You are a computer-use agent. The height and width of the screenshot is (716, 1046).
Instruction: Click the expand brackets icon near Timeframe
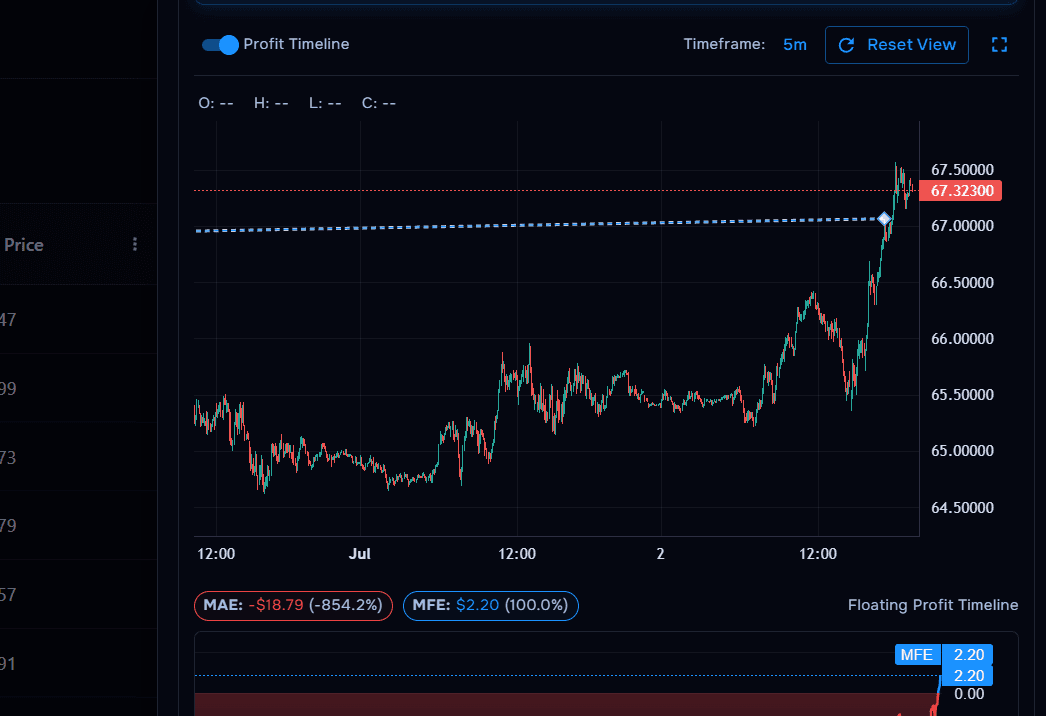tap(999, 44)
